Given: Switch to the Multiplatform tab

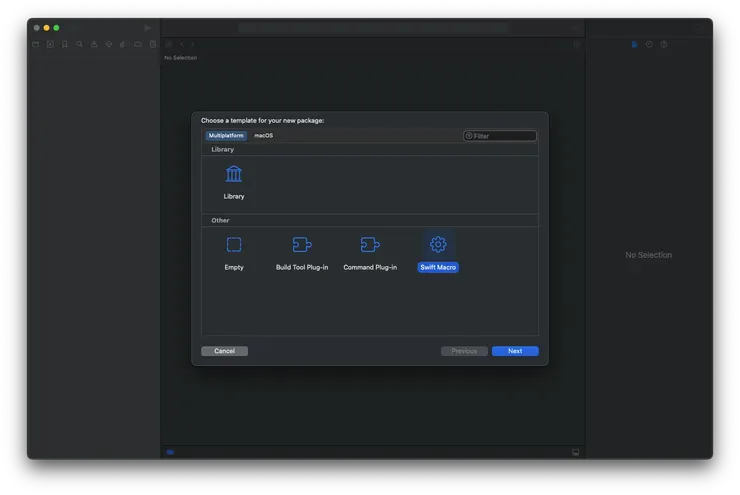Looking at the screenshot, I should 226,135.
